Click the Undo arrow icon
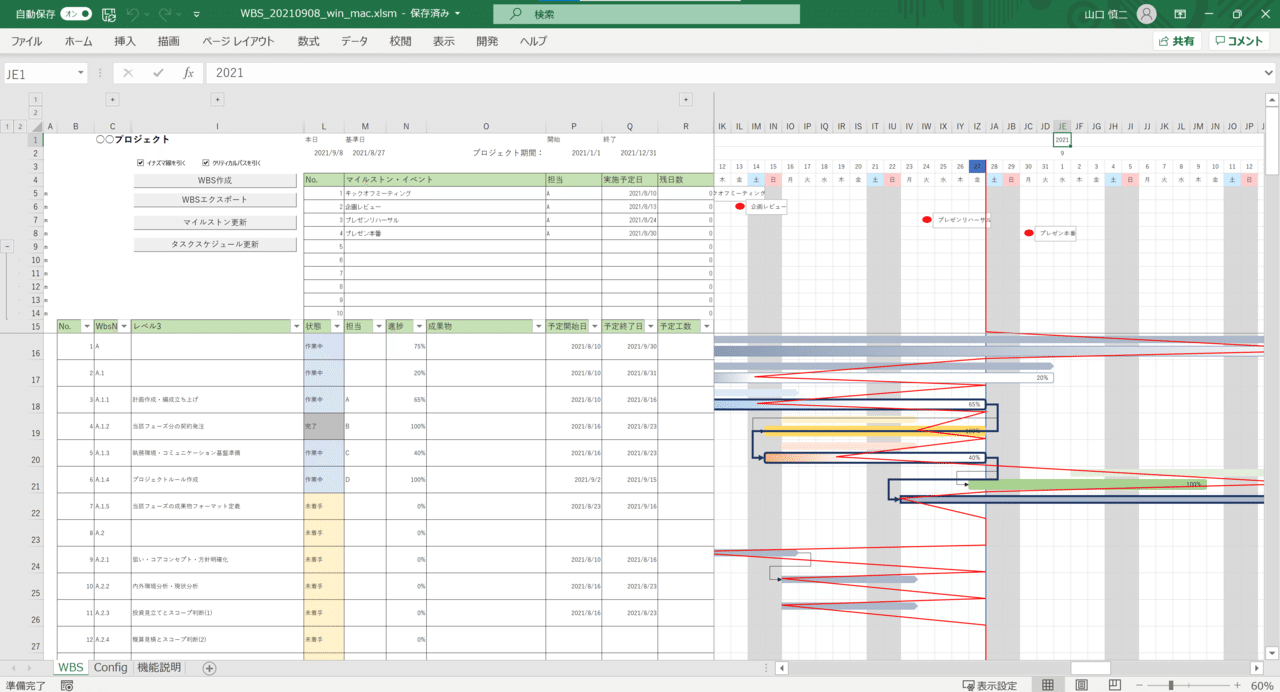This screenshot has height=692, width=1280. click(x=134, y=14)
